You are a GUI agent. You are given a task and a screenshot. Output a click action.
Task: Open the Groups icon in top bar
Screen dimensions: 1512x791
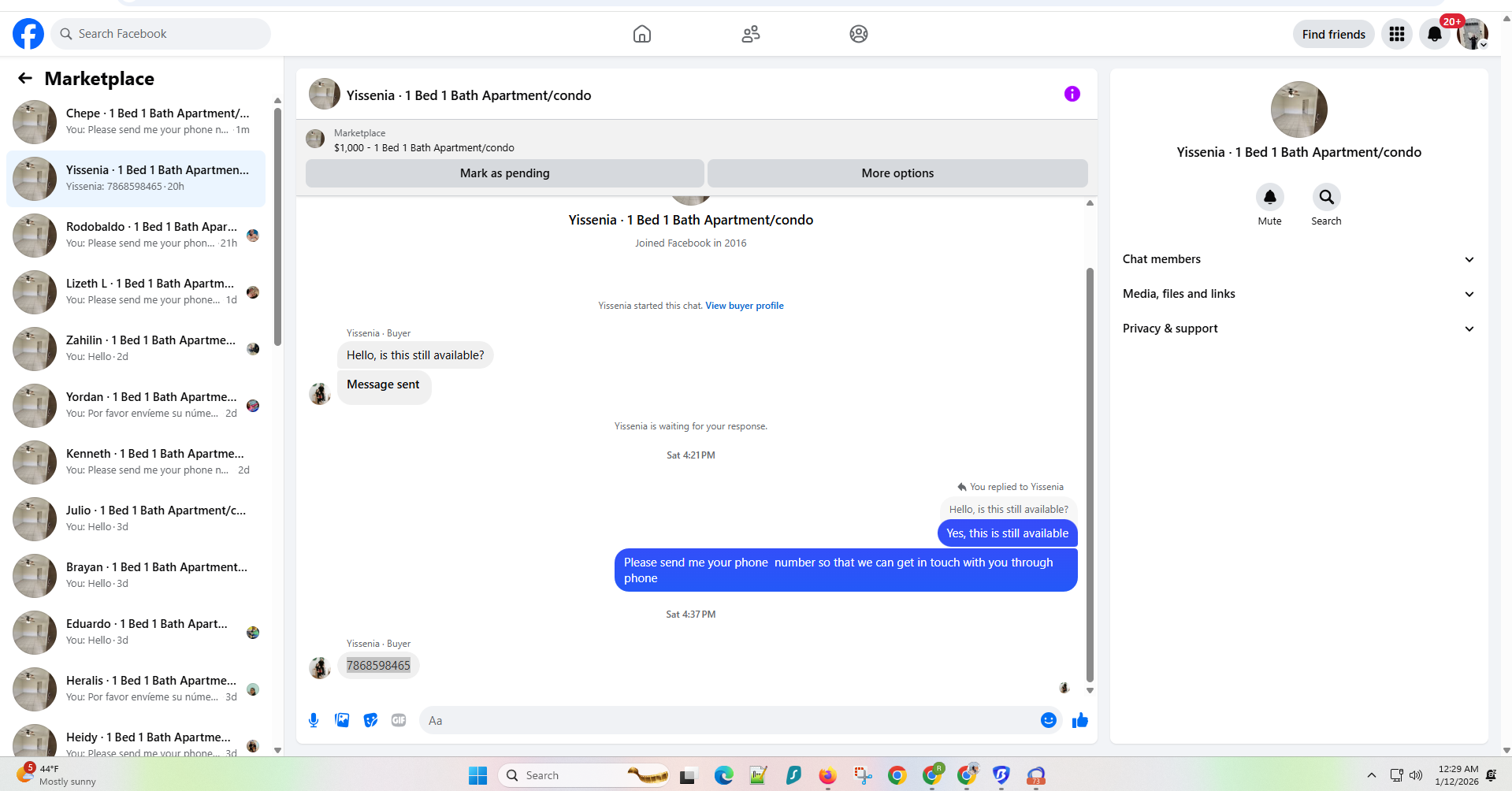pyautogui.click(x=859, y=34)
